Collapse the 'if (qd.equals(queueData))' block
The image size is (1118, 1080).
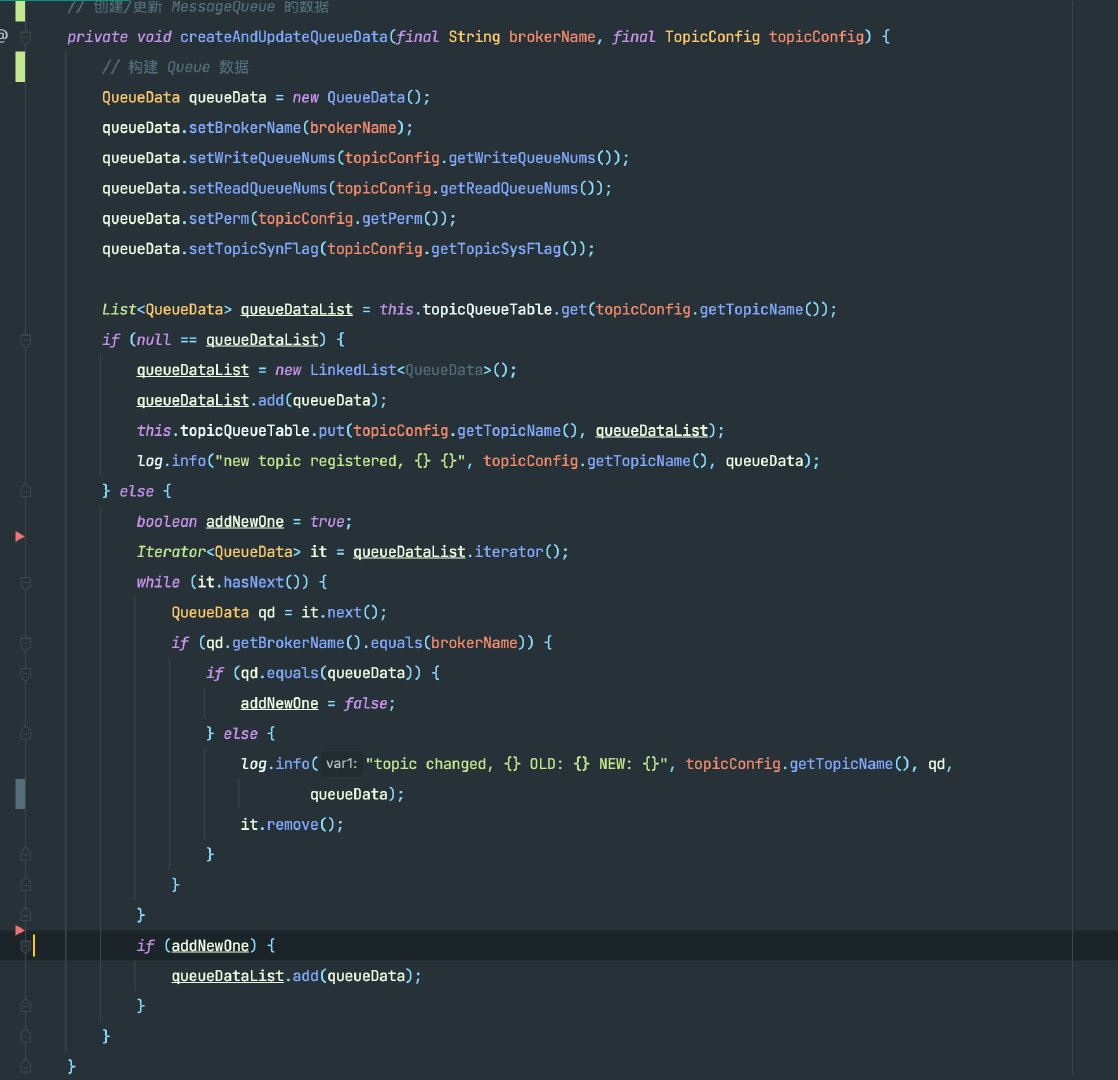coord(26,673)
